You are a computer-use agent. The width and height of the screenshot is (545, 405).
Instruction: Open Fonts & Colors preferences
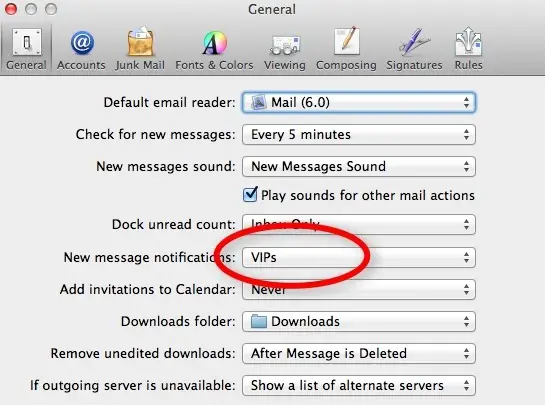click(x=214, y=49)
